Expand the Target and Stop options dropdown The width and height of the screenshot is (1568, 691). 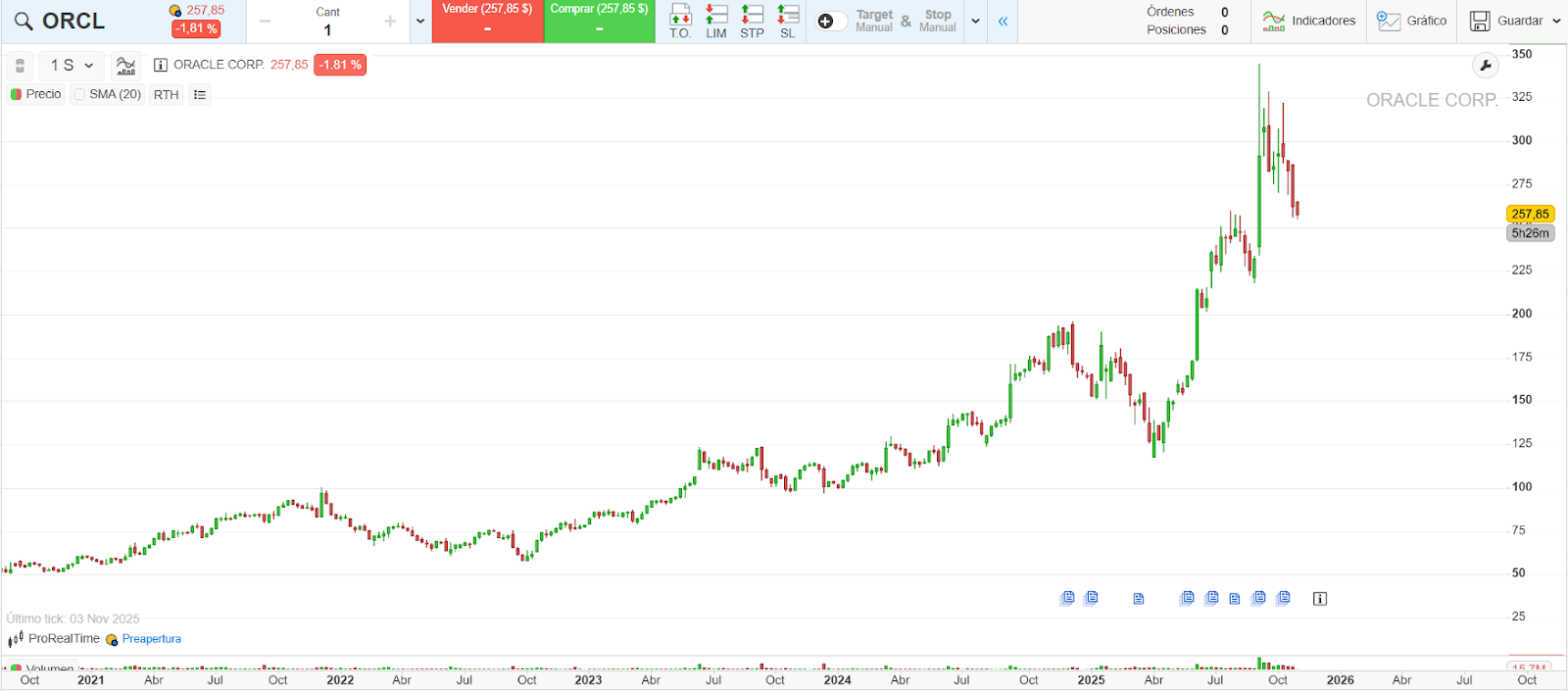[x=975, y=22]
